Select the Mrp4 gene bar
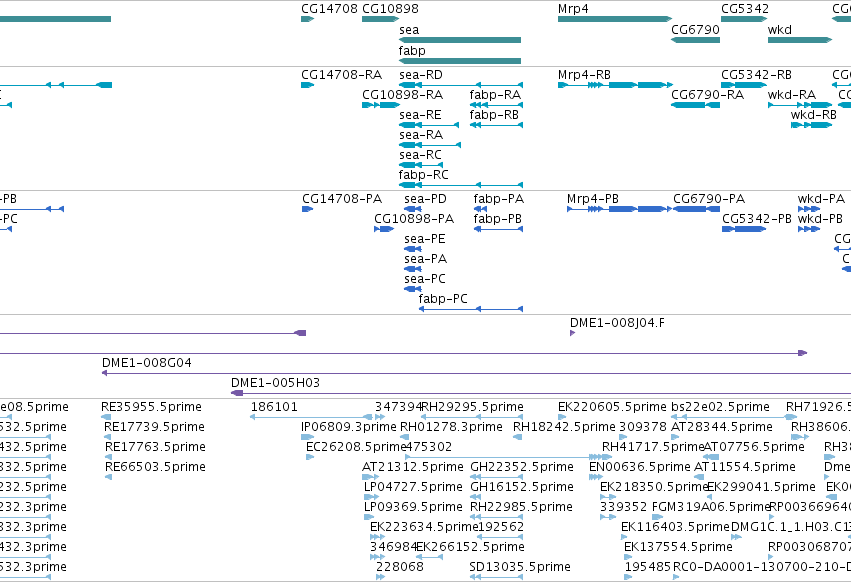Image resolution: width=851 pixels, height=582 pixels. (615, 19)
